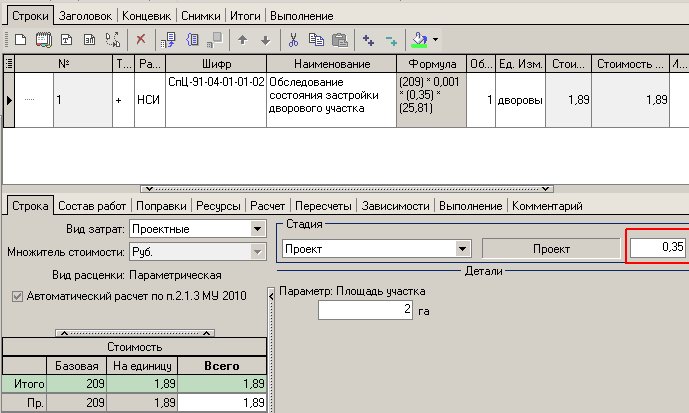Viewport: 689px width, 413px height.
Task: Copy selection with copy icon
Action: click(x=316, y=40)
